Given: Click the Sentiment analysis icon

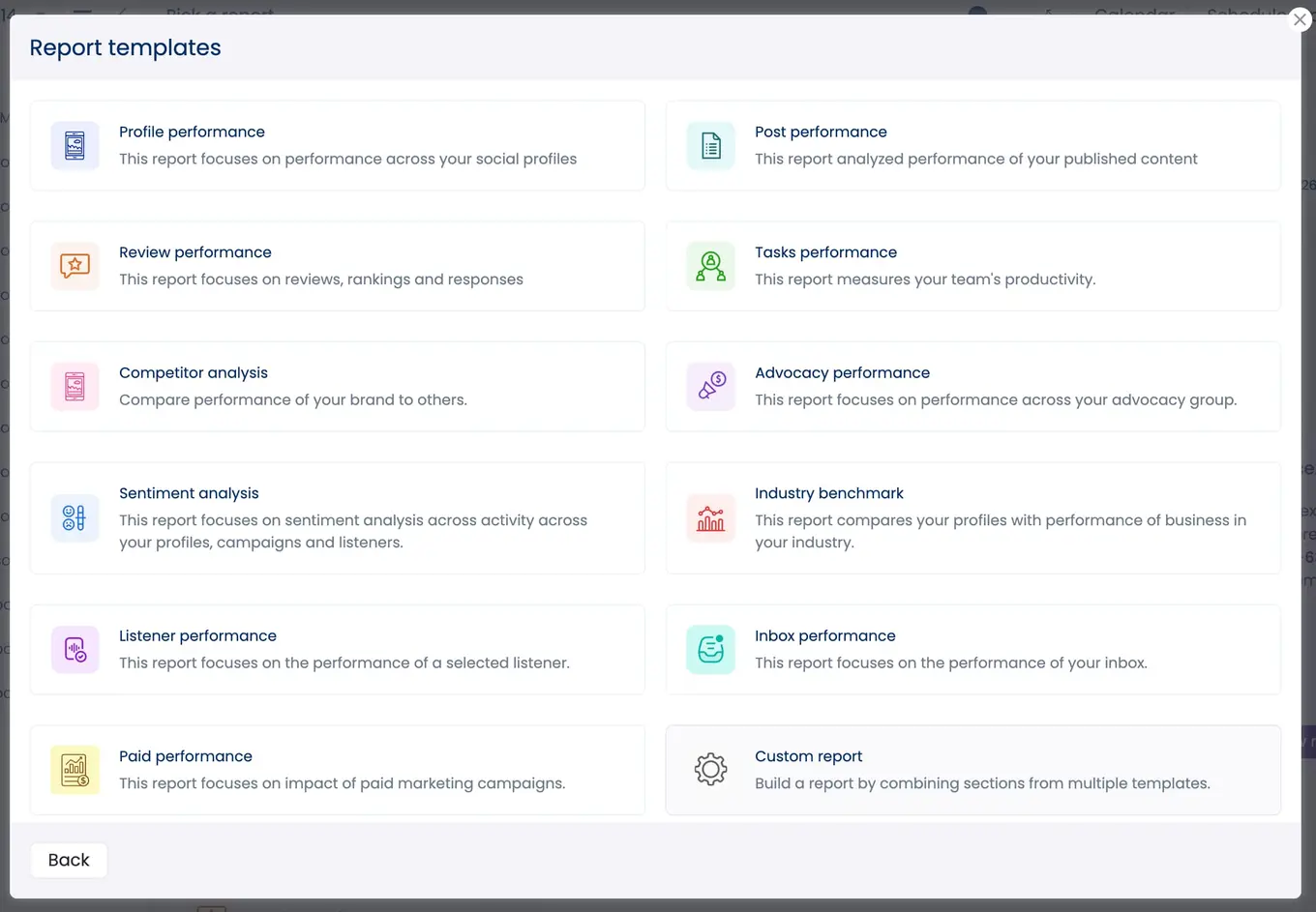Looking at the screenshot, I should (75, 518).
